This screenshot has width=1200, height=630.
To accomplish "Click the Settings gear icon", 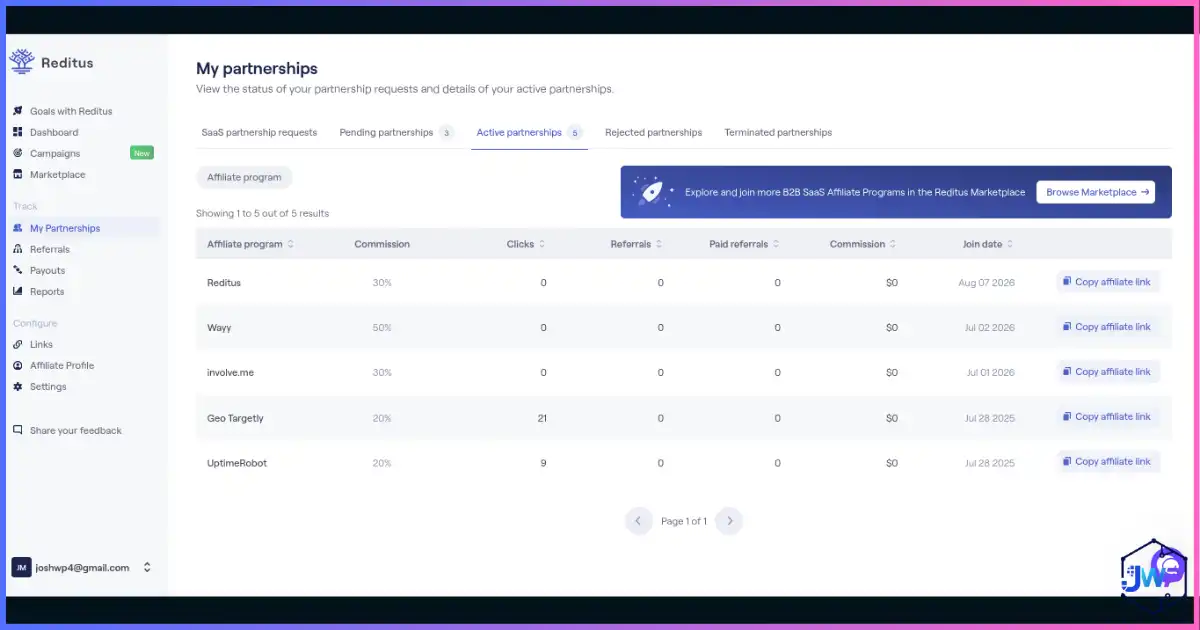I will coord(18,386).
